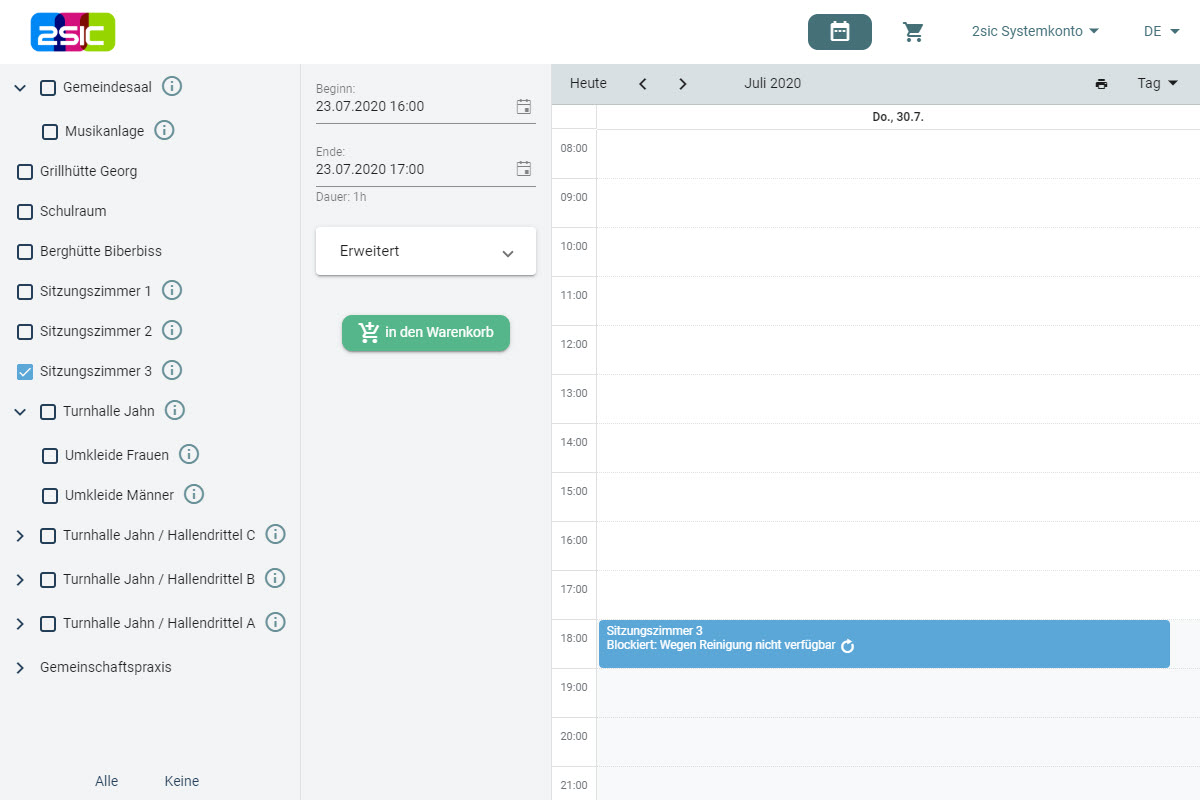Check the Grillhütte Georg checkbox
The height and width of the screenshot is (800, 1200).
tap(26, 172)
